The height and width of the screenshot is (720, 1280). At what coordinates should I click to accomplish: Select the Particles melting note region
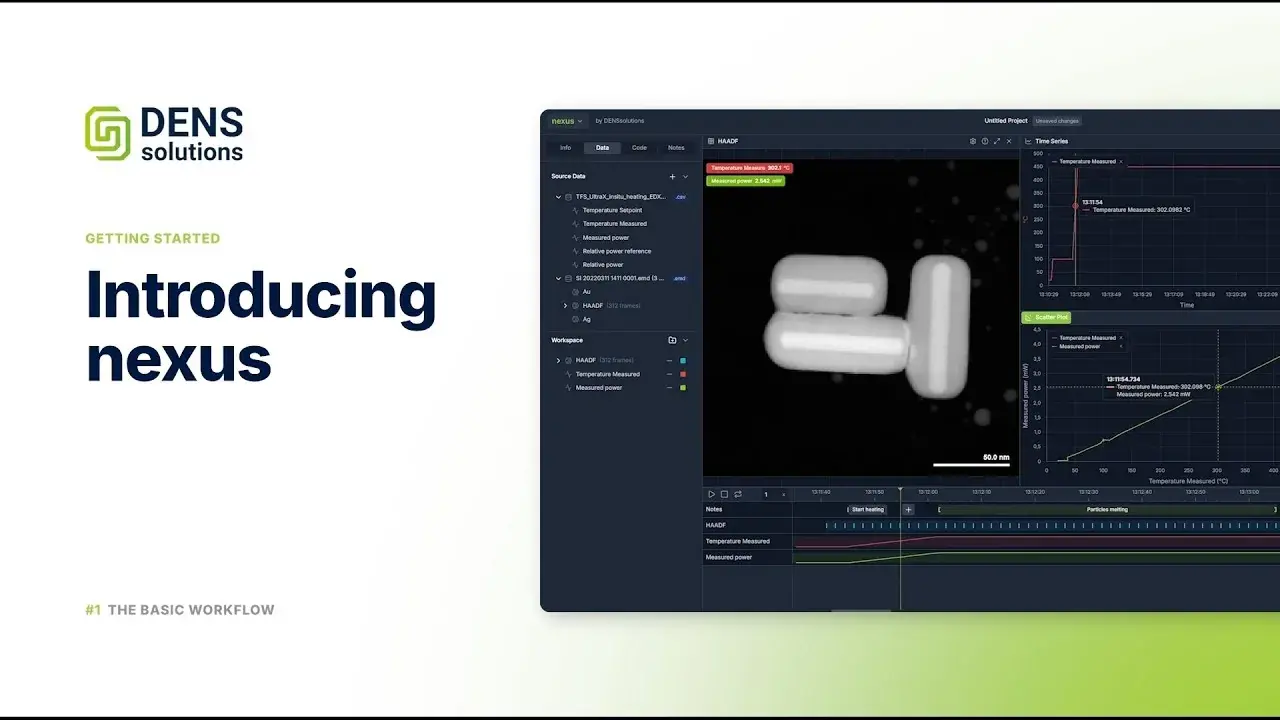pos(1107,509)
